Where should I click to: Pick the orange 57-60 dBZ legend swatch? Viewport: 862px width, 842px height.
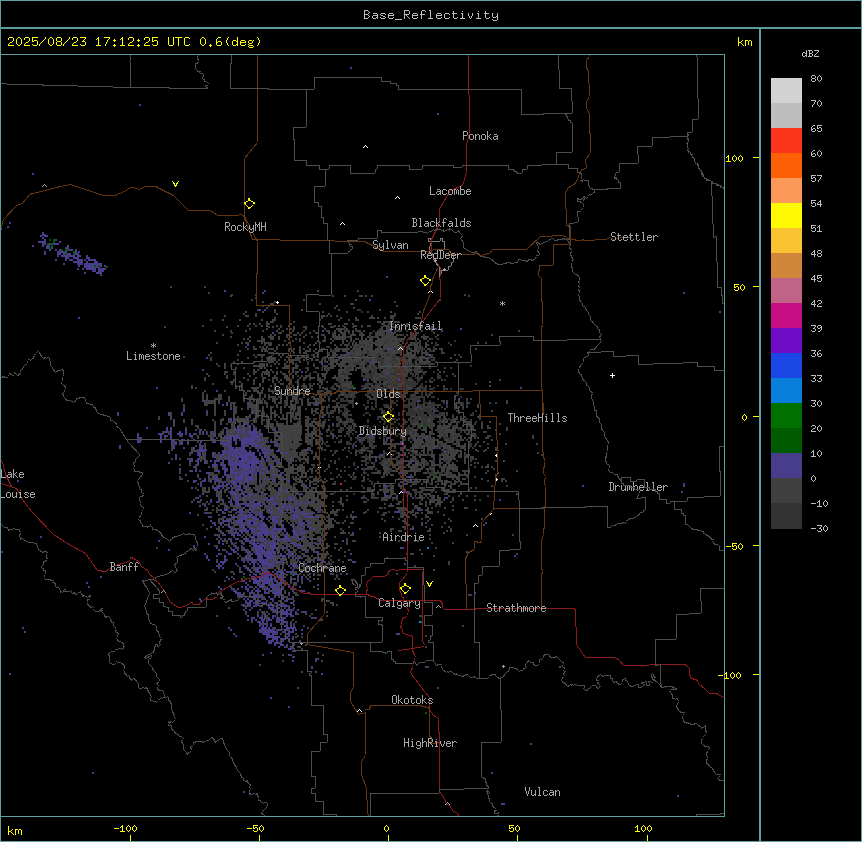[786, 165]
